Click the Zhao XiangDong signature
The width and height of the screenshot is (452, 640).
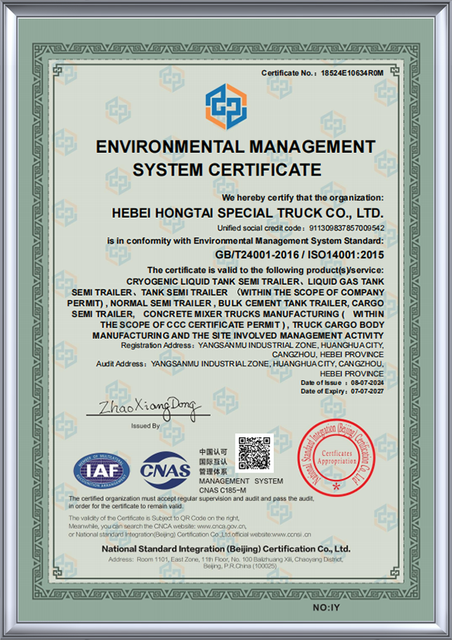click(149, 407)
